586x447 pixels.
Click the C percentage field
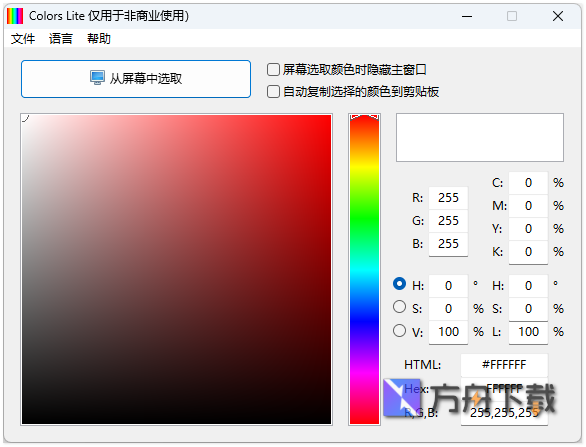point(528,183)
